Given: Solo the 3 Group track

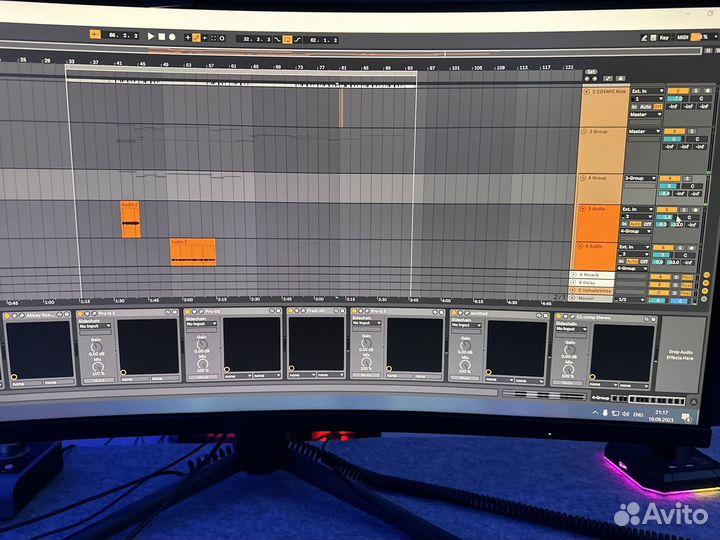Looking at the screenshot, I should pos(689,131).
